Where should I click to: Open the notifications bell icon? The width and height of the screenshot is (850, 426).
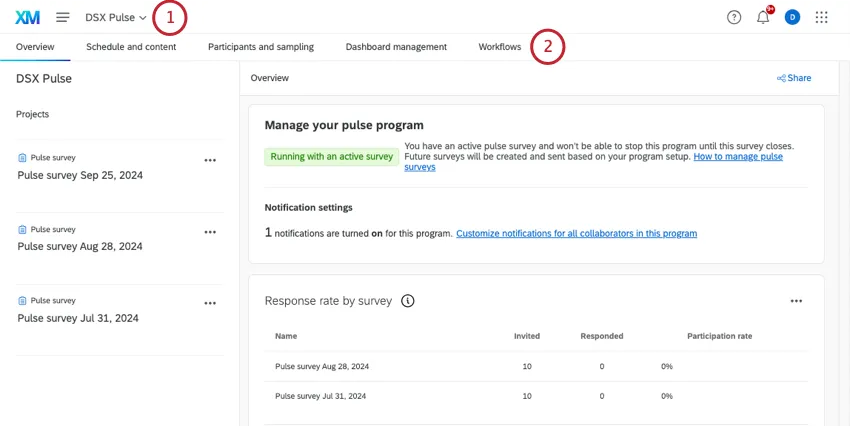tap(763, 17)
